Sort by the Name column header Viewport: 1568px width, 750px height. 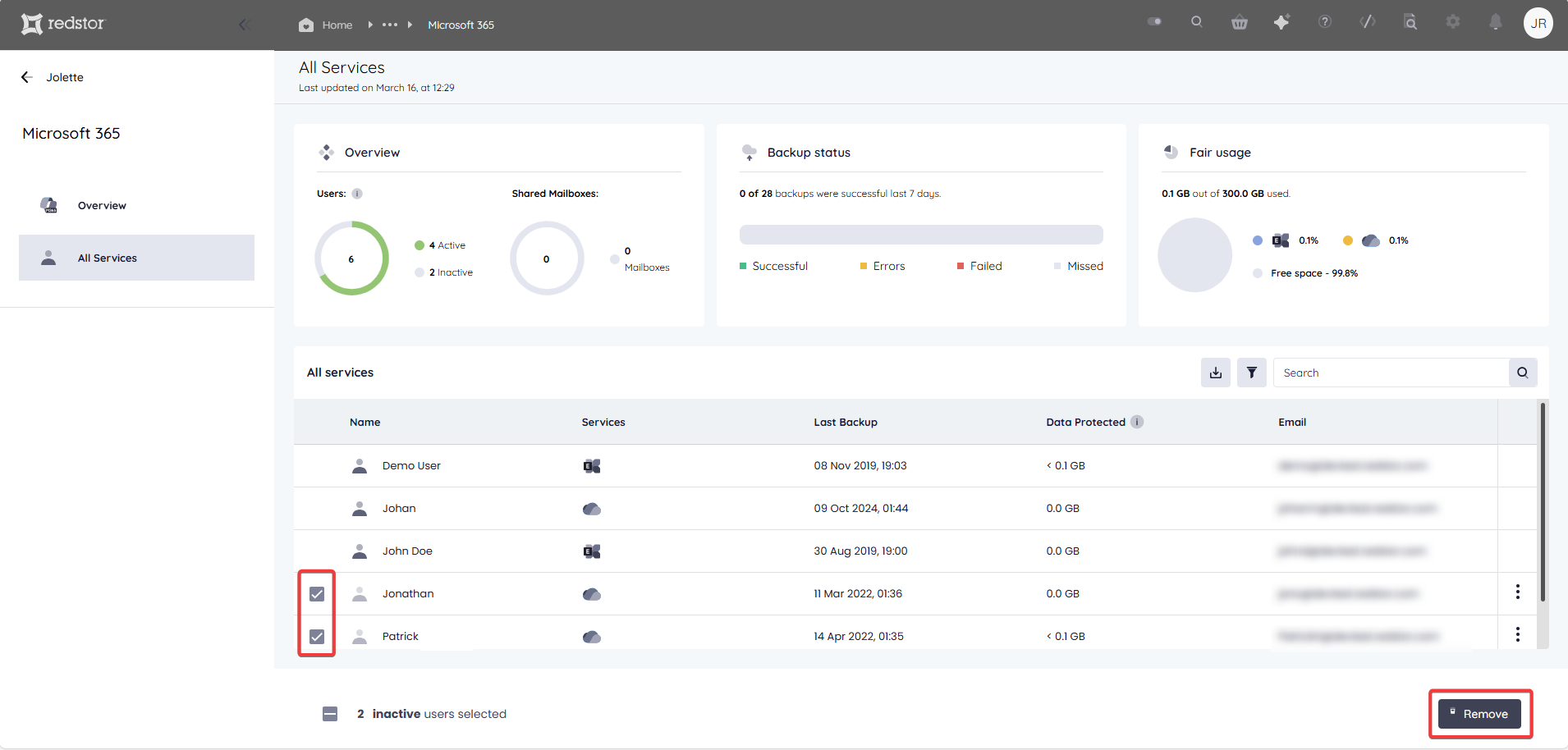coord(365,422)
